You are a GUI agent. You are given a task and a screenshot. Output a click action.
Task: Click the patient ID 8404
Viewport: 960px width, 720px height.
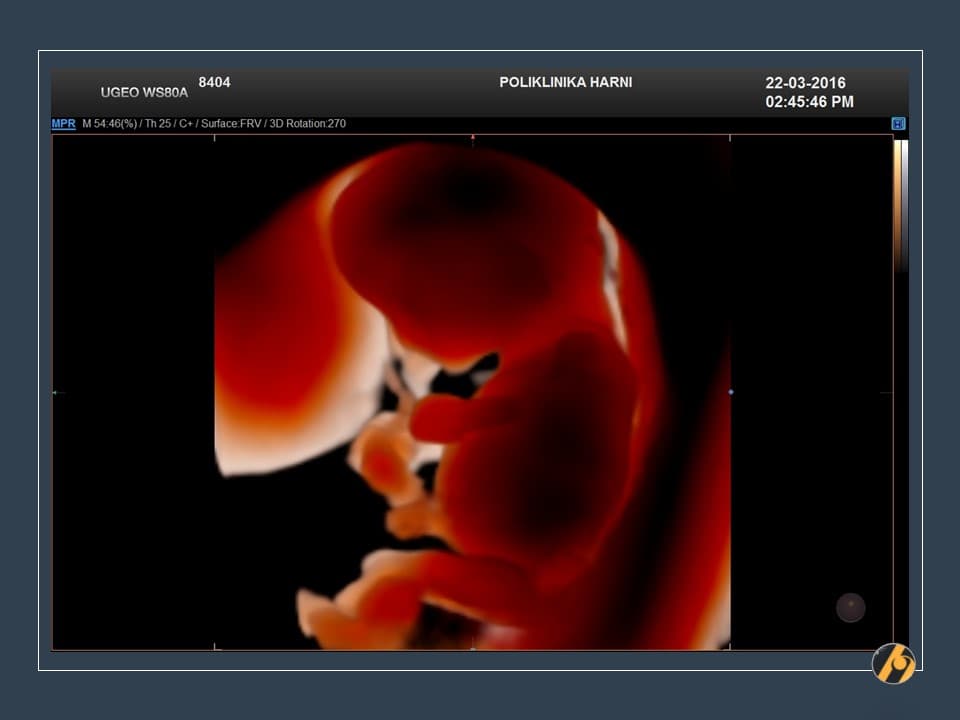(x=214, y=82)
